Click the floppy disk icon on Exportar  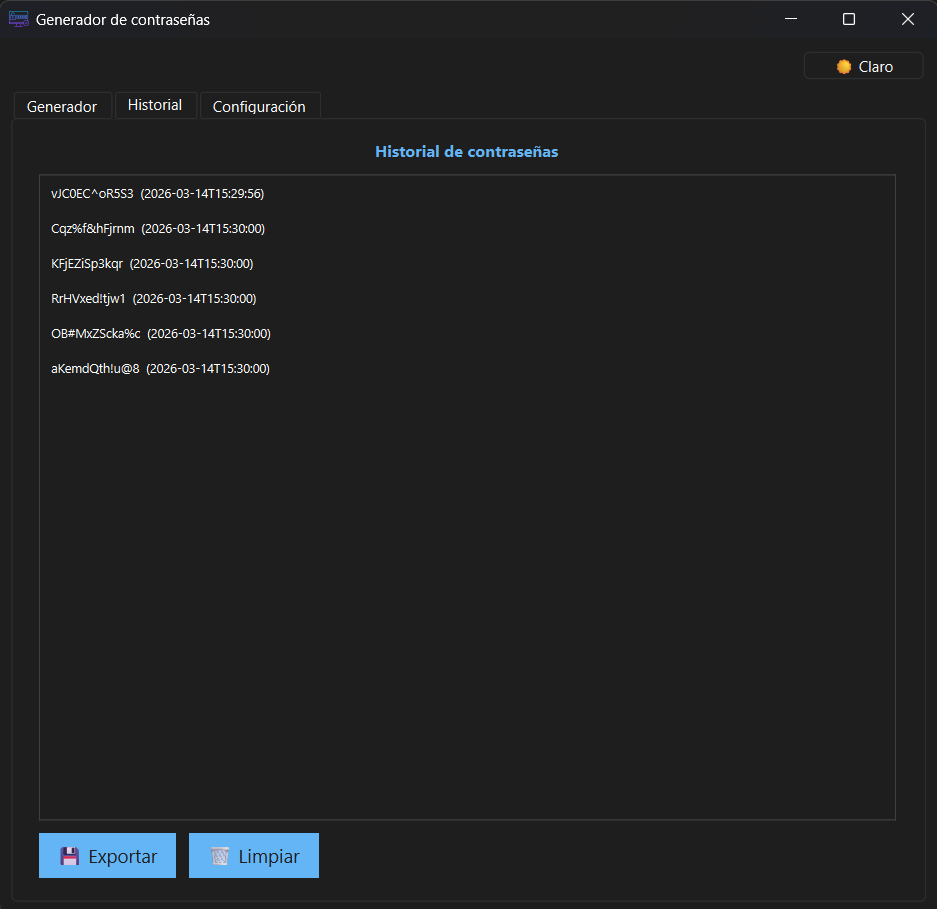(69, 857)
